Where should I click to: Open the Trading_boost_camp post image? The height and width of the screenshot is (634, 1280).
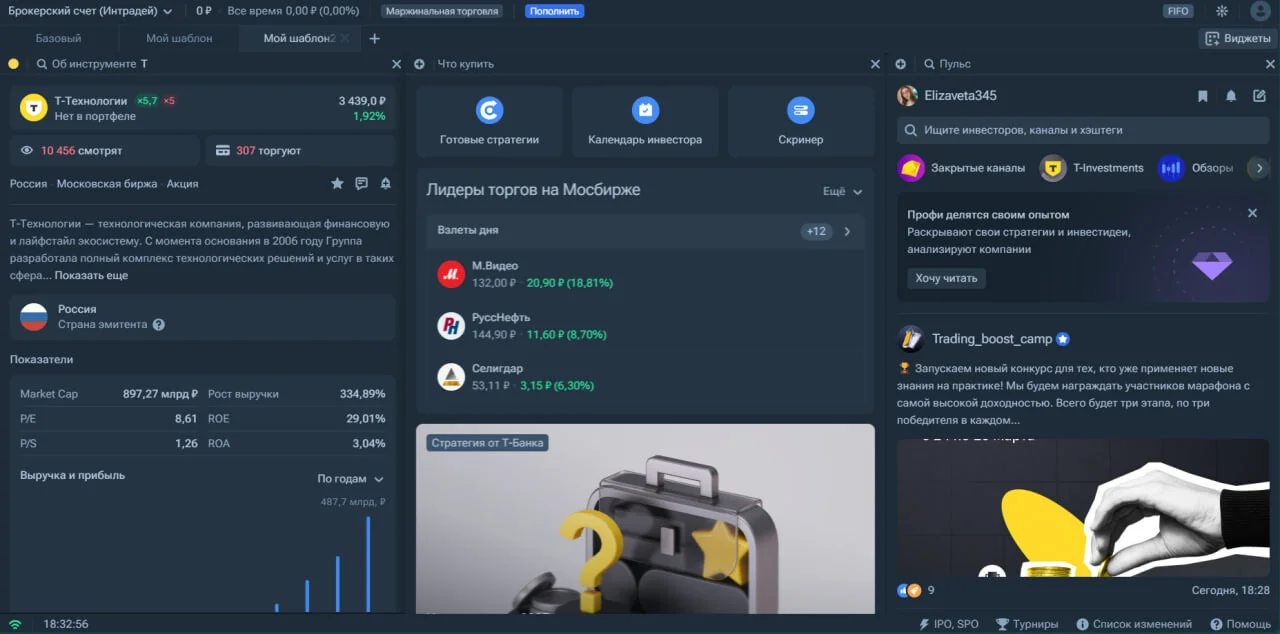1083,508
